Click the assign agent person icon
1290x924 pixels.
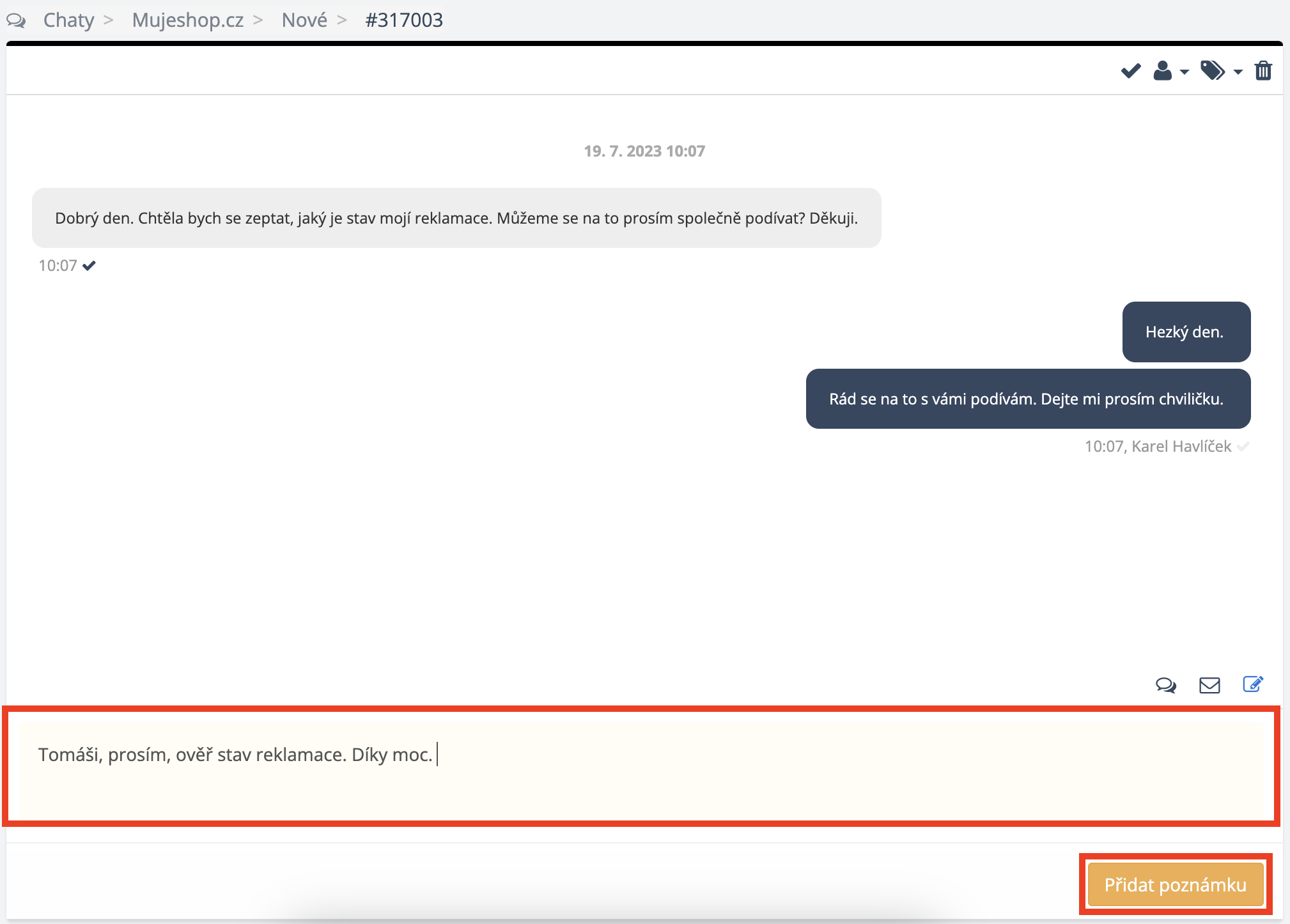click(1162, 71)
